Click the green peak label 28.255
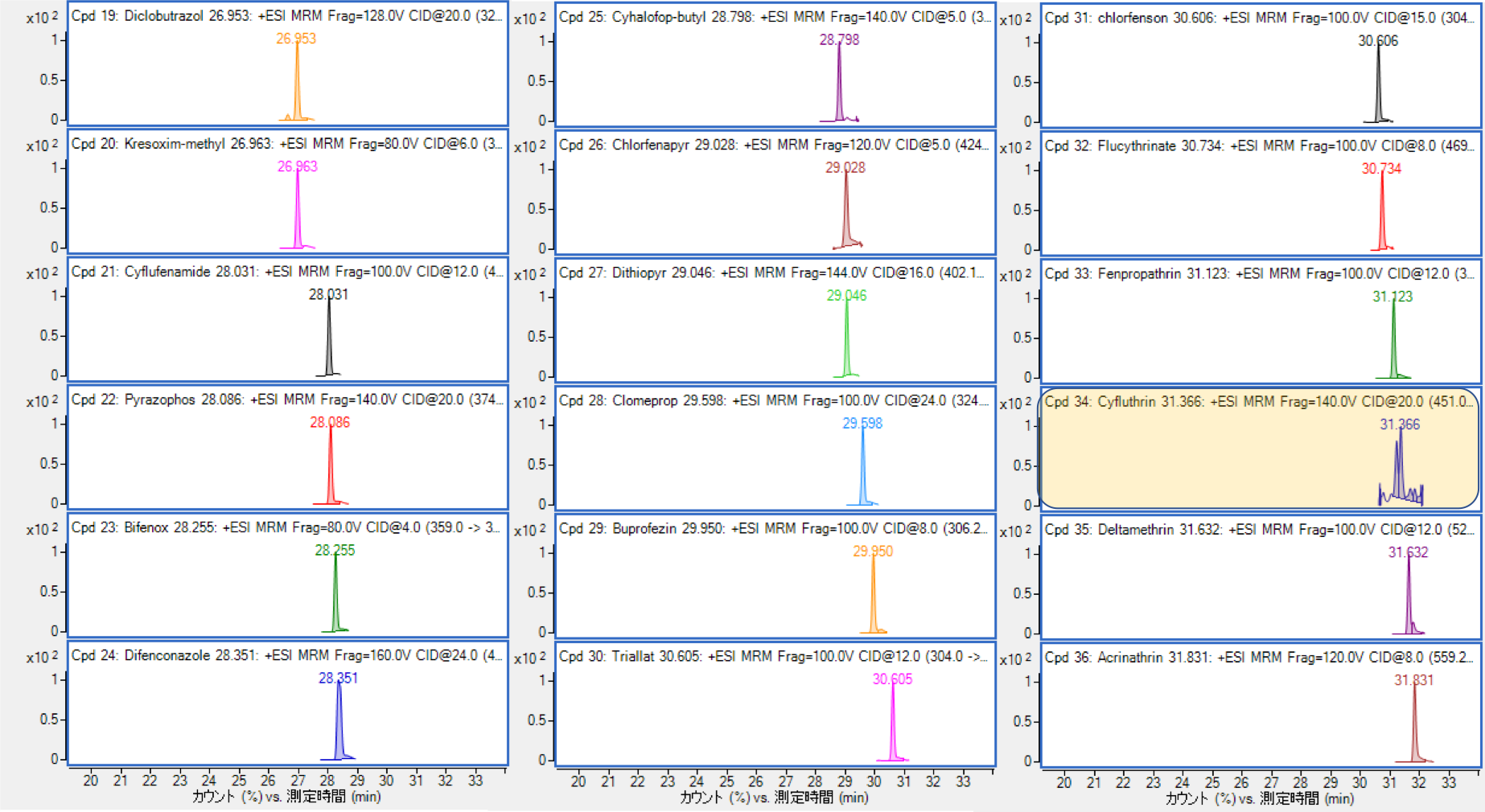The image size is (1485, 812). (x=335, y=550)
